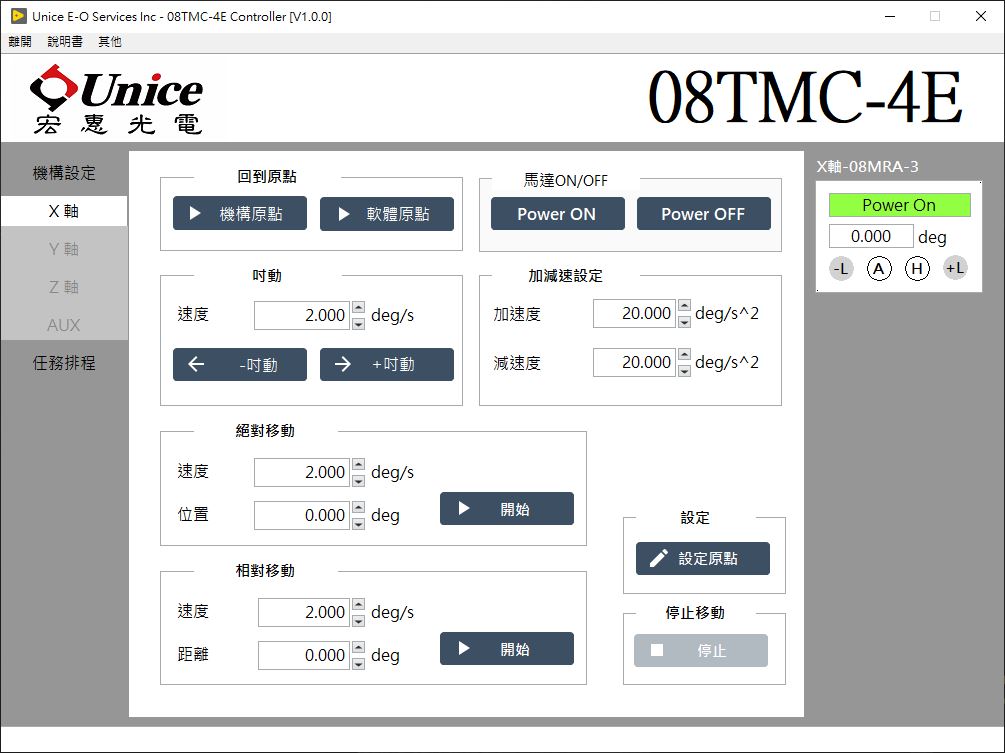Decrease 相對移動 距離 with down arrow
This screenshot has width=1005, height=753.
359,663
